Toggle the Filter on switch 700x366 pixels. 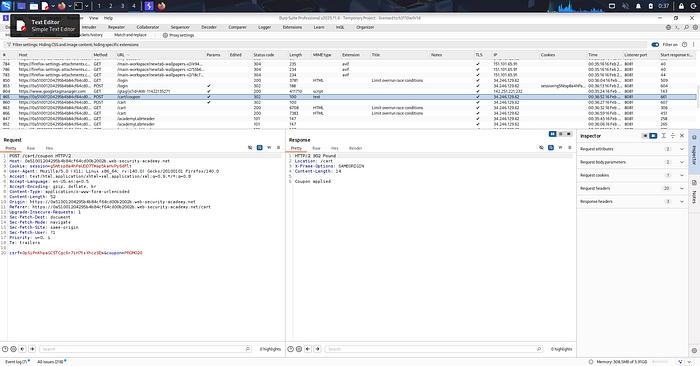point(655,45)
